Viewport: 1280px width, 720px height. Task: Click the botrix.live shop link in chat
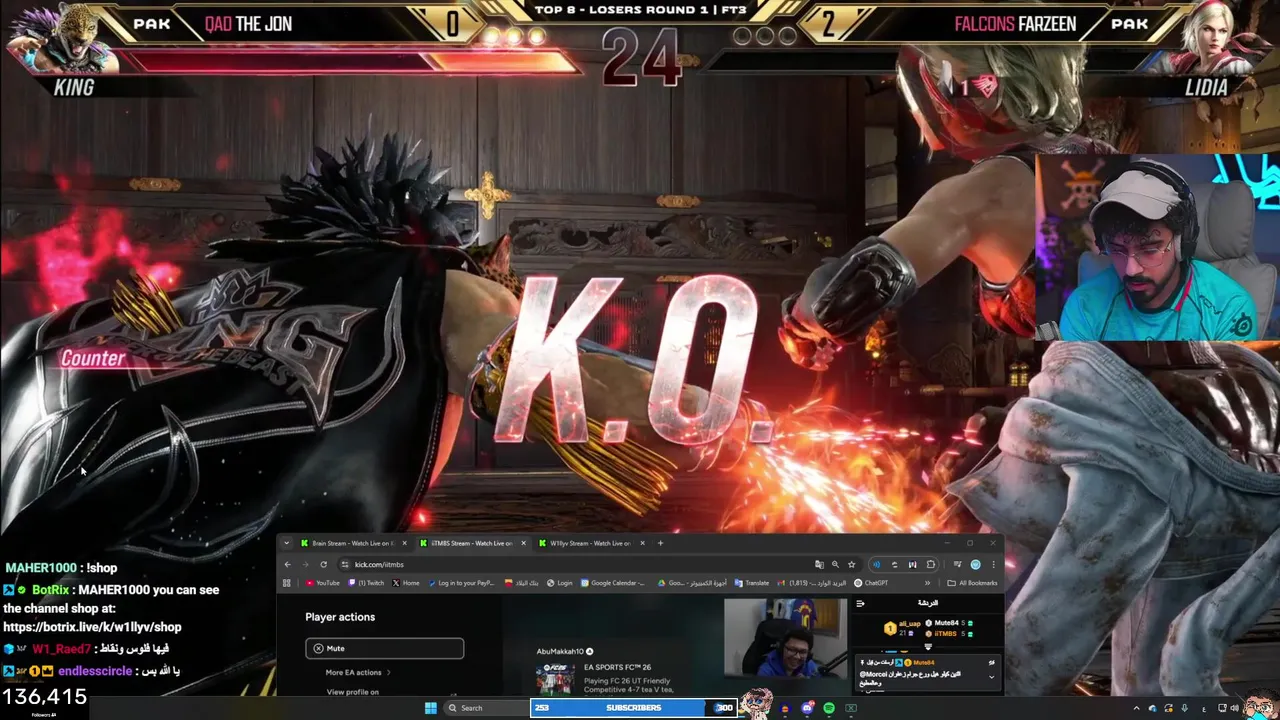92,627
